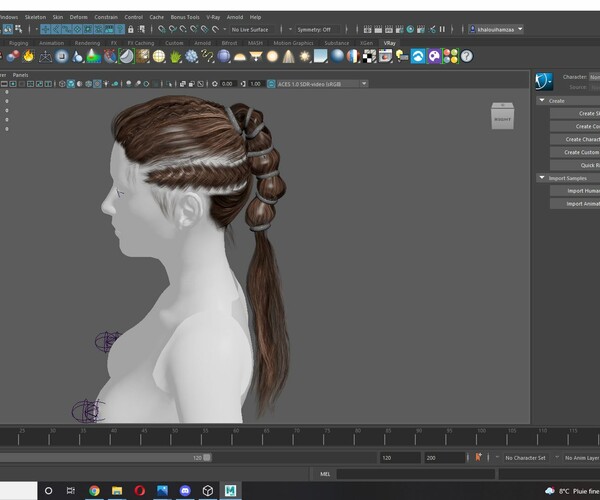Toggle the select by object type mode
Image resolution: width=600 pixels, height=500 pixels.
tap(8, 29)
